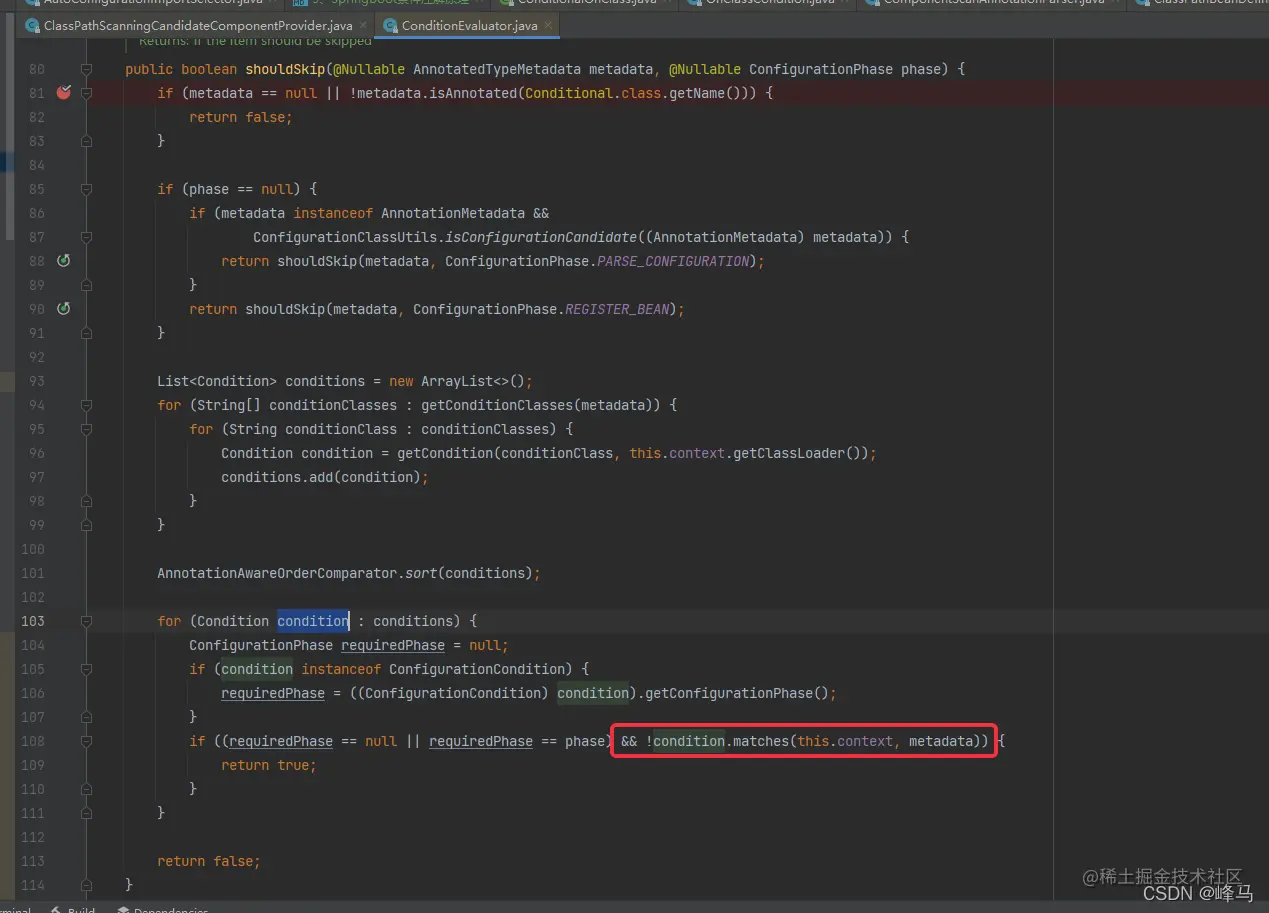The image size is (1269, 913).
Task: Click fold end marker at line 110
Action: (86, 789)
